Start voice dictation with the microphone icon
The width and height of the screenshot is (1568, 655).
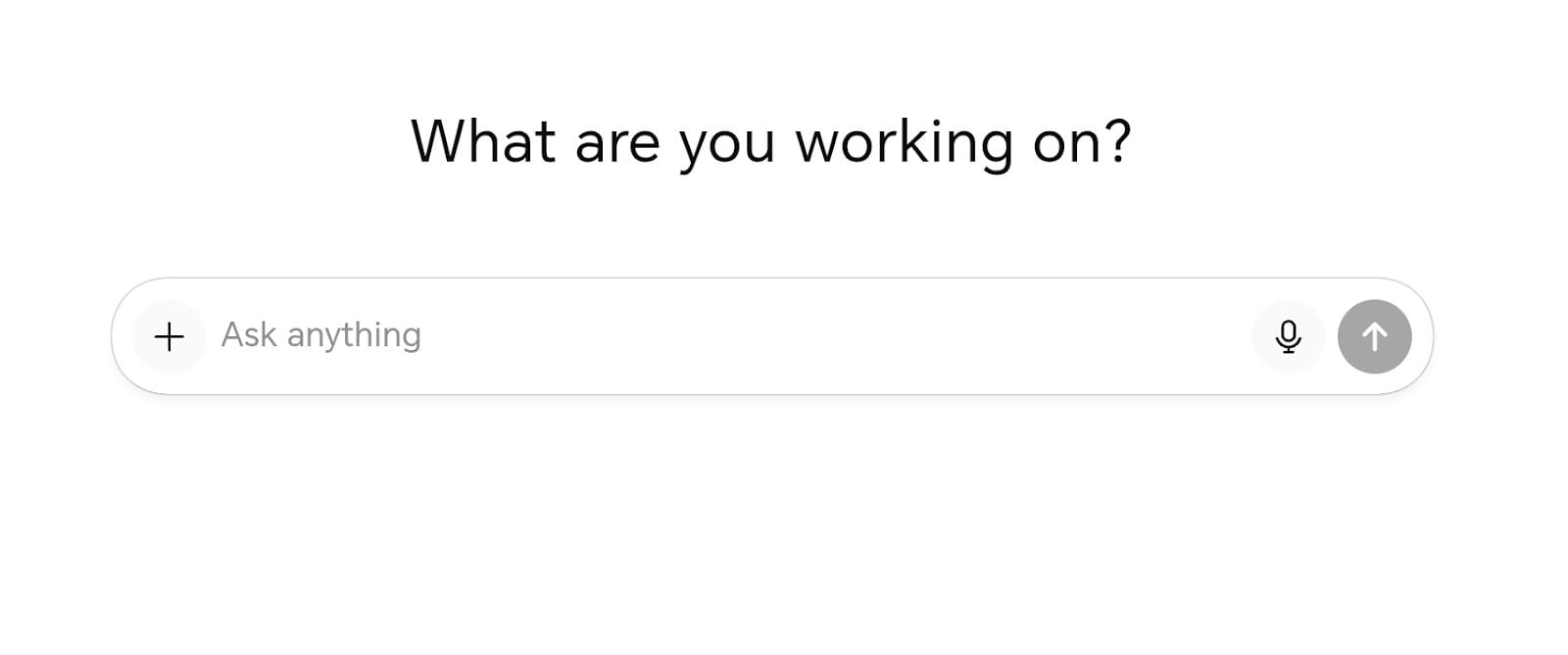(x=1288, y=336)
